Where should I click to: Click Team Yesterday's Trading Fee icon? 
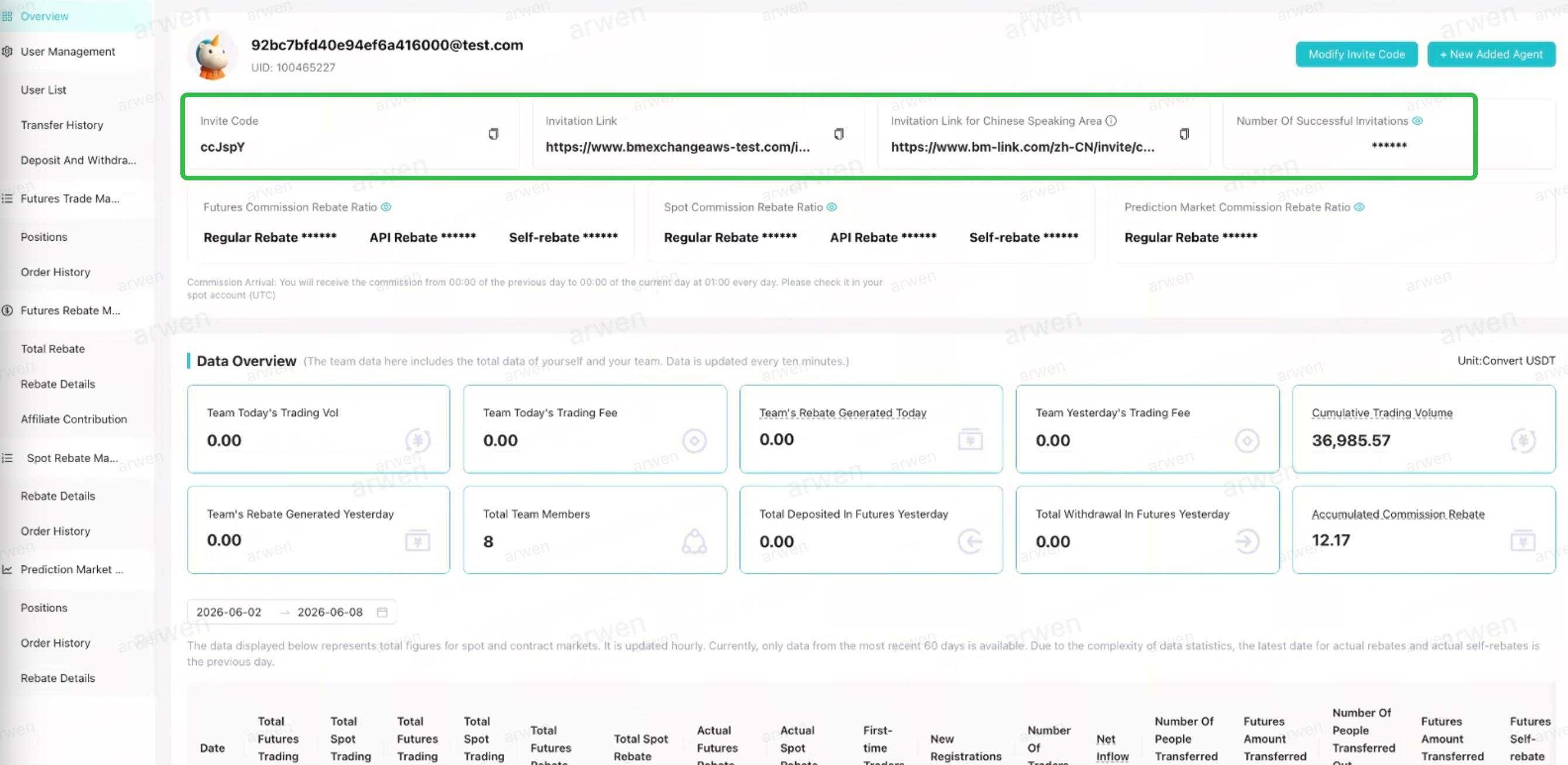[x=1247, y=440]
